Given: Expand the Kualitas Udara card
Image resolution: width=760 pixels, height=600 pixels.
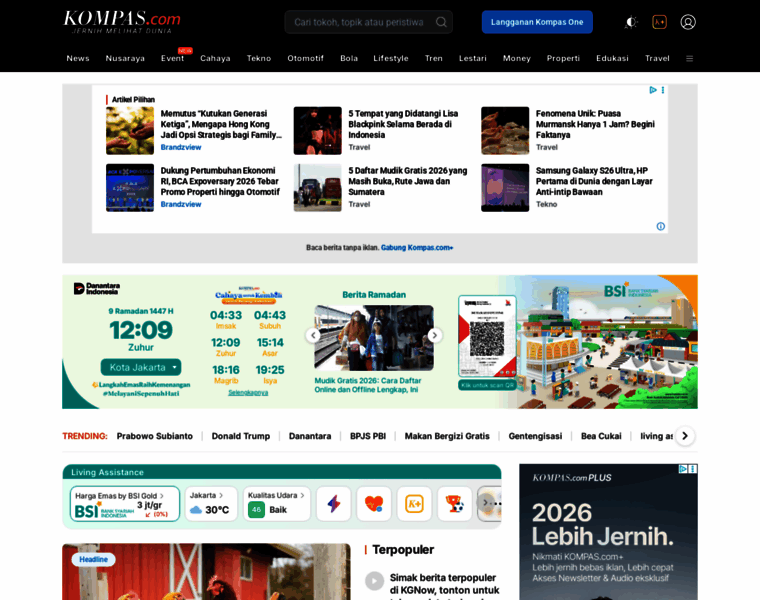Looking at the screenshot, I should (277, 504).
